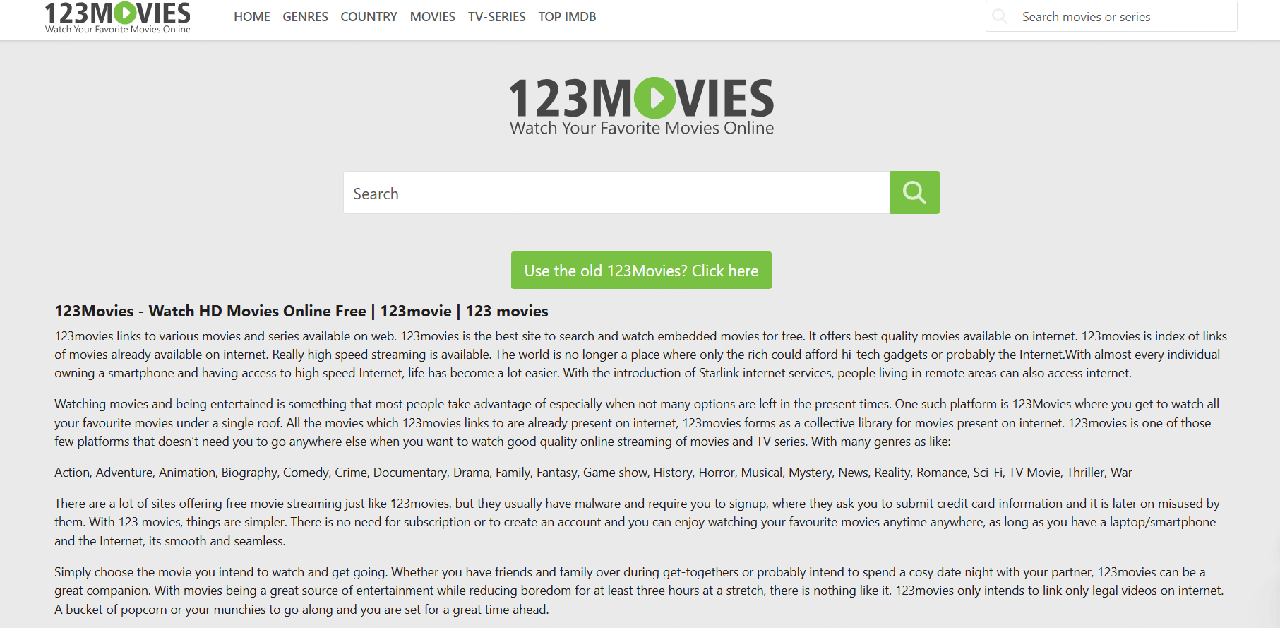Click the 'Watch Your Favorite Movies Online' center tagline

pyautogui.click(x=641, y=128)
